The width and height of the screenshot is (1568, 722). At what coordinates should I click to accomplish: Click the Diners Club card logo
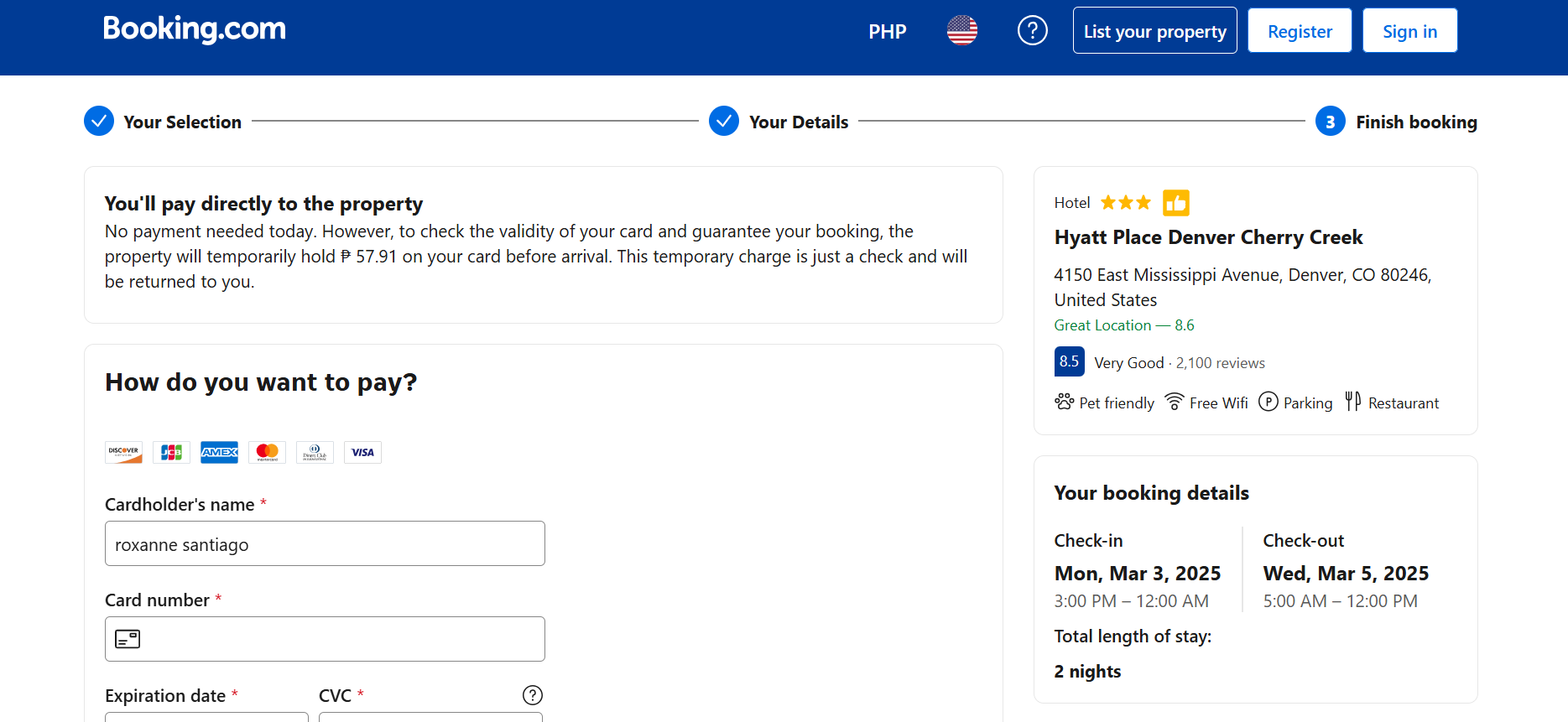pyautogui.click(x=315, y=453)
